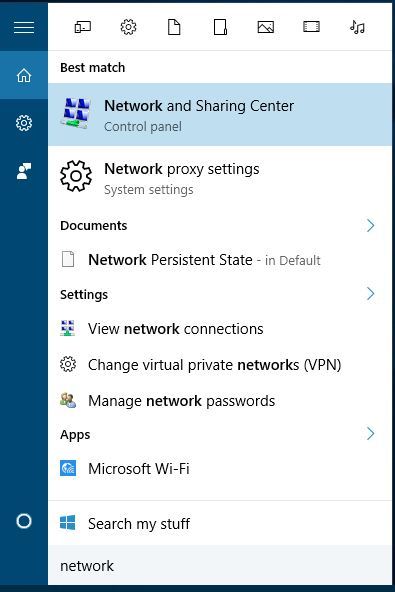Filter results by Photos icon

(x=266, y=27)
